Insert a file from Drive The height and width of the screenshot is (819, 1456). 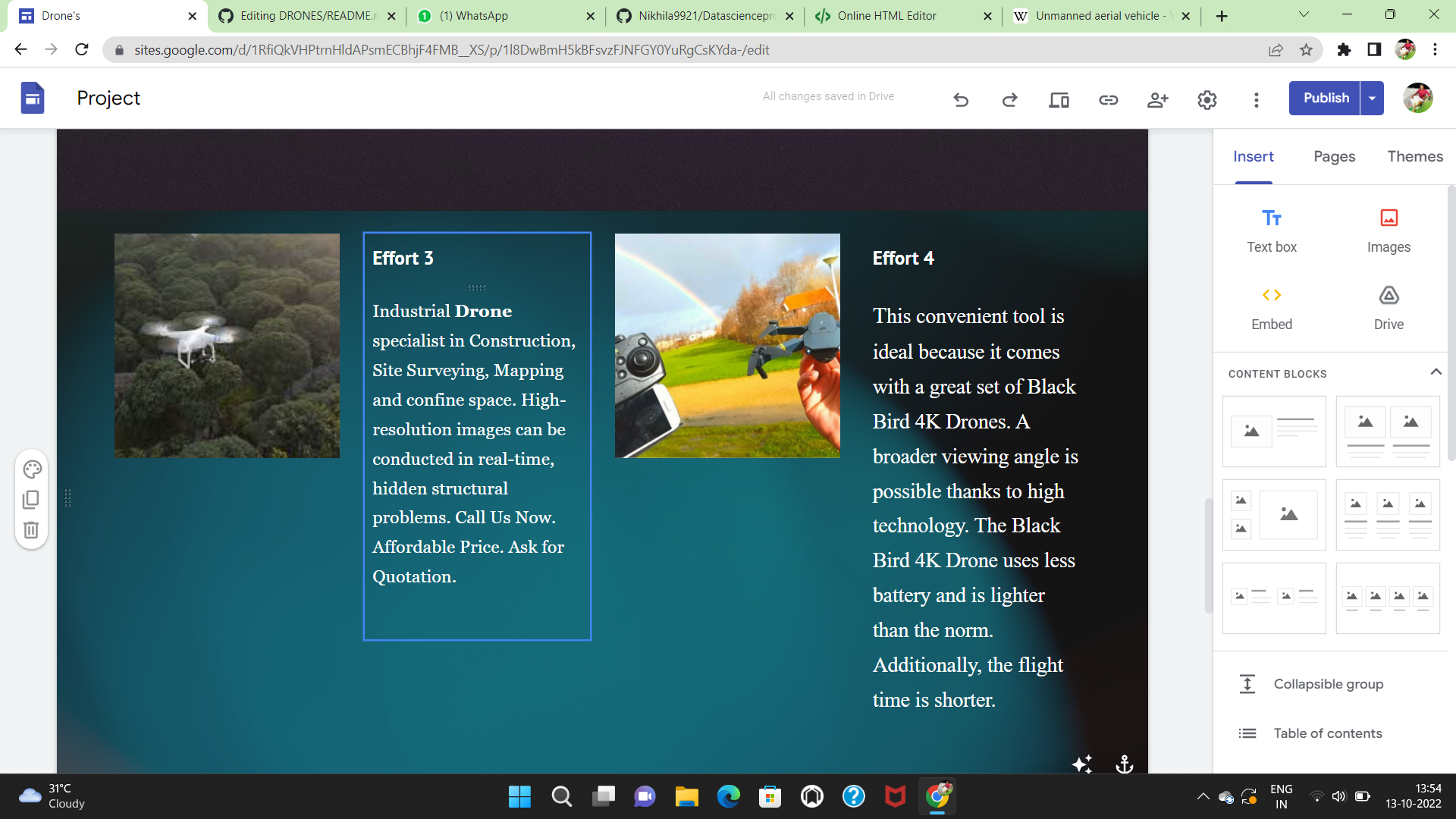tap(1389, 309)
